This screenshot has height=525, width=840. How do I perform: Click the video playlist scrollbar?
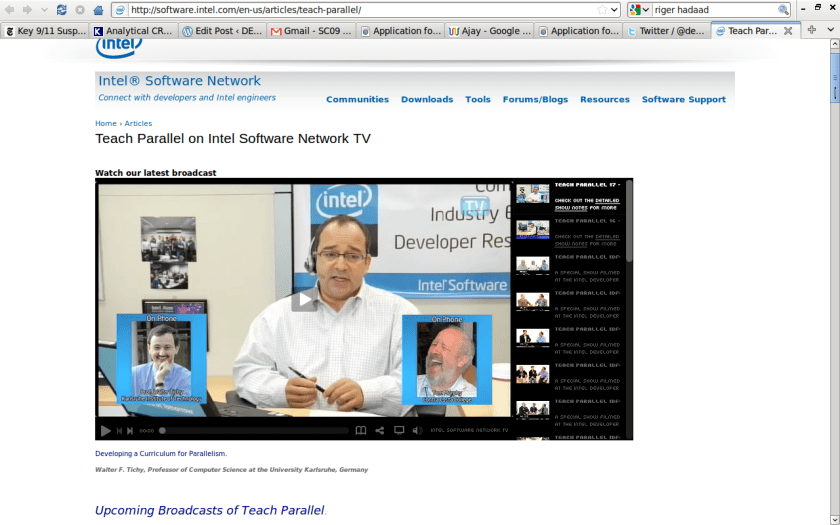click(x=629, y=221)
